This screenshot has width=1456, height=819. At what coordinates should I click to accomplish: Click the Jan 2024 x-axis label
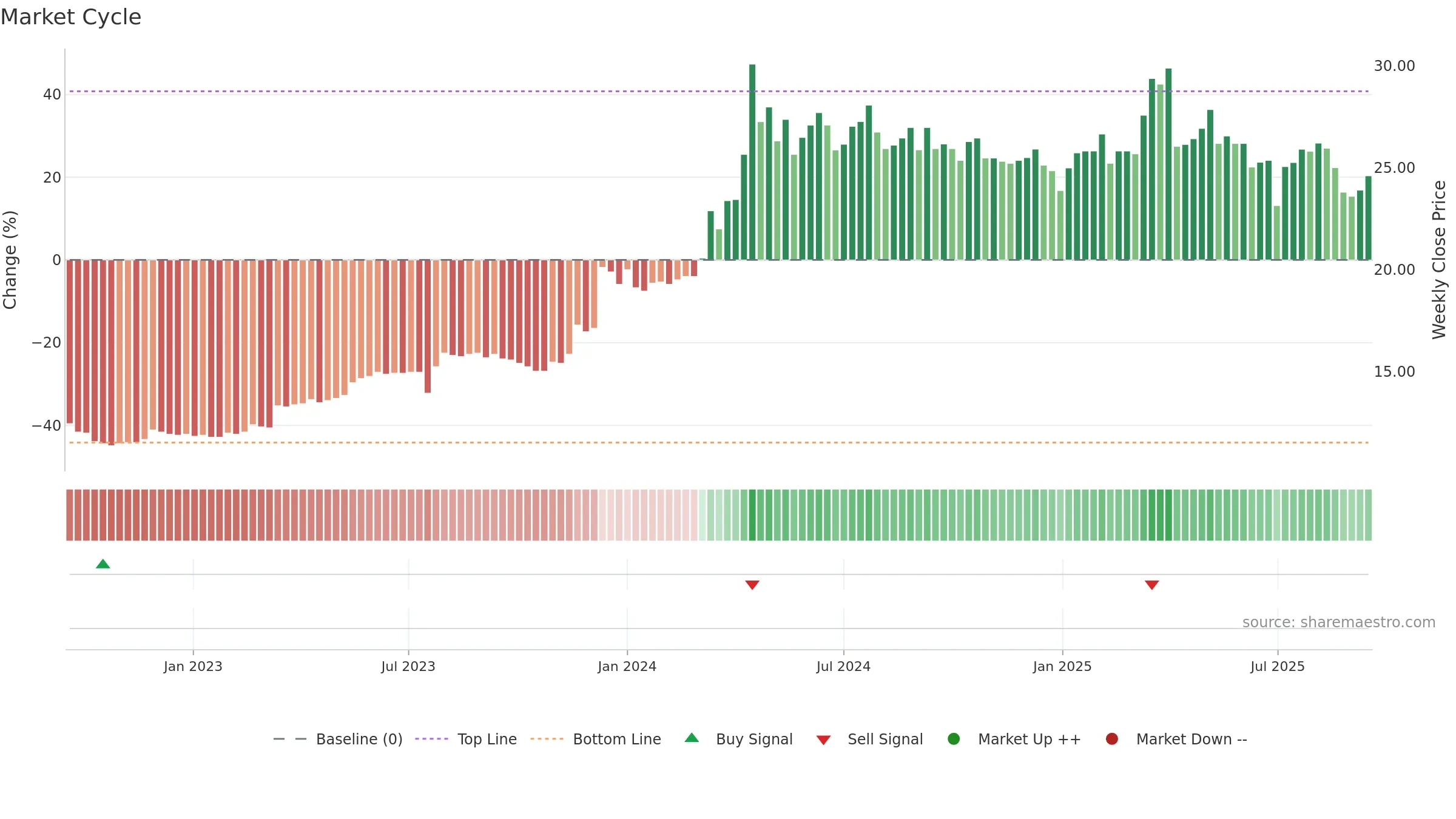(627, 666)
